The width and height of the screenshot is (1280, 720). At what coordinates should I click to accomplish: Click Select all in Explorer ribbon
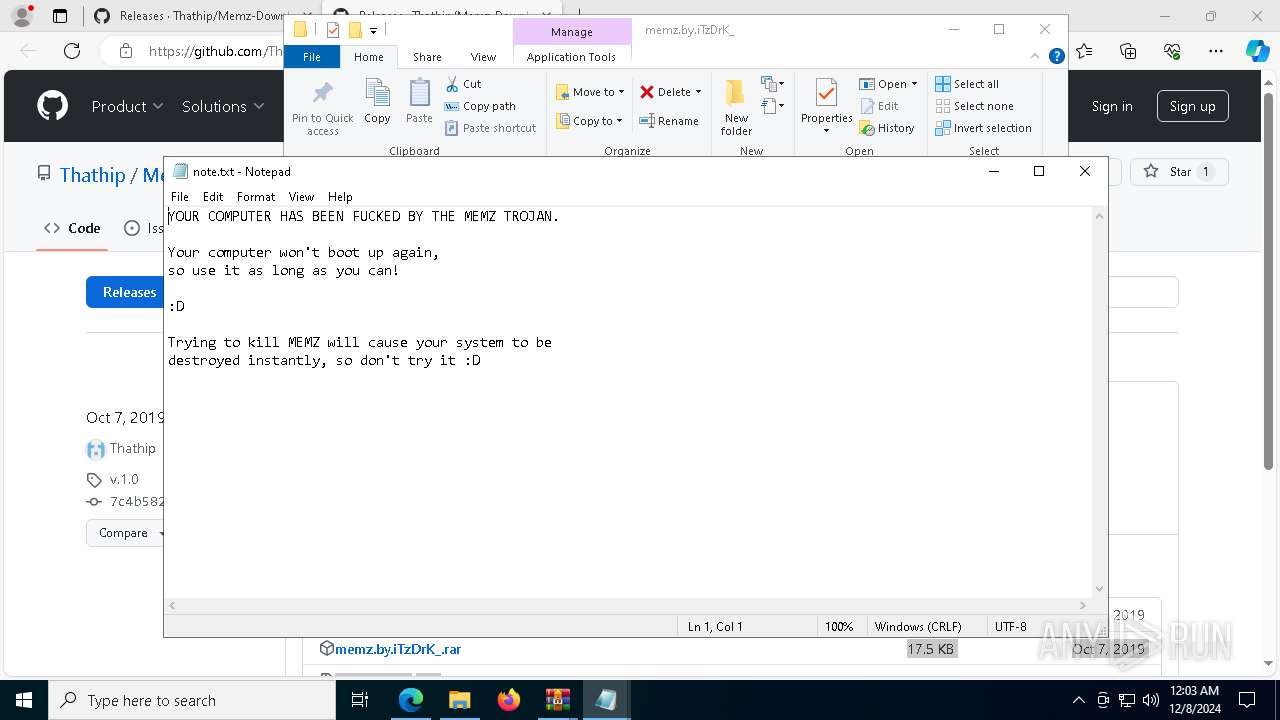coord(967,84)
